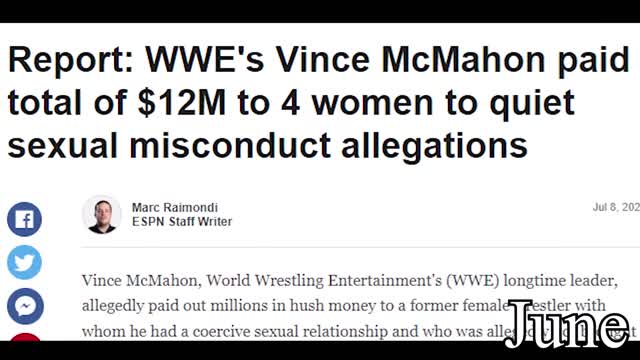Click the partially visible red share icon

tap(24, 337)
